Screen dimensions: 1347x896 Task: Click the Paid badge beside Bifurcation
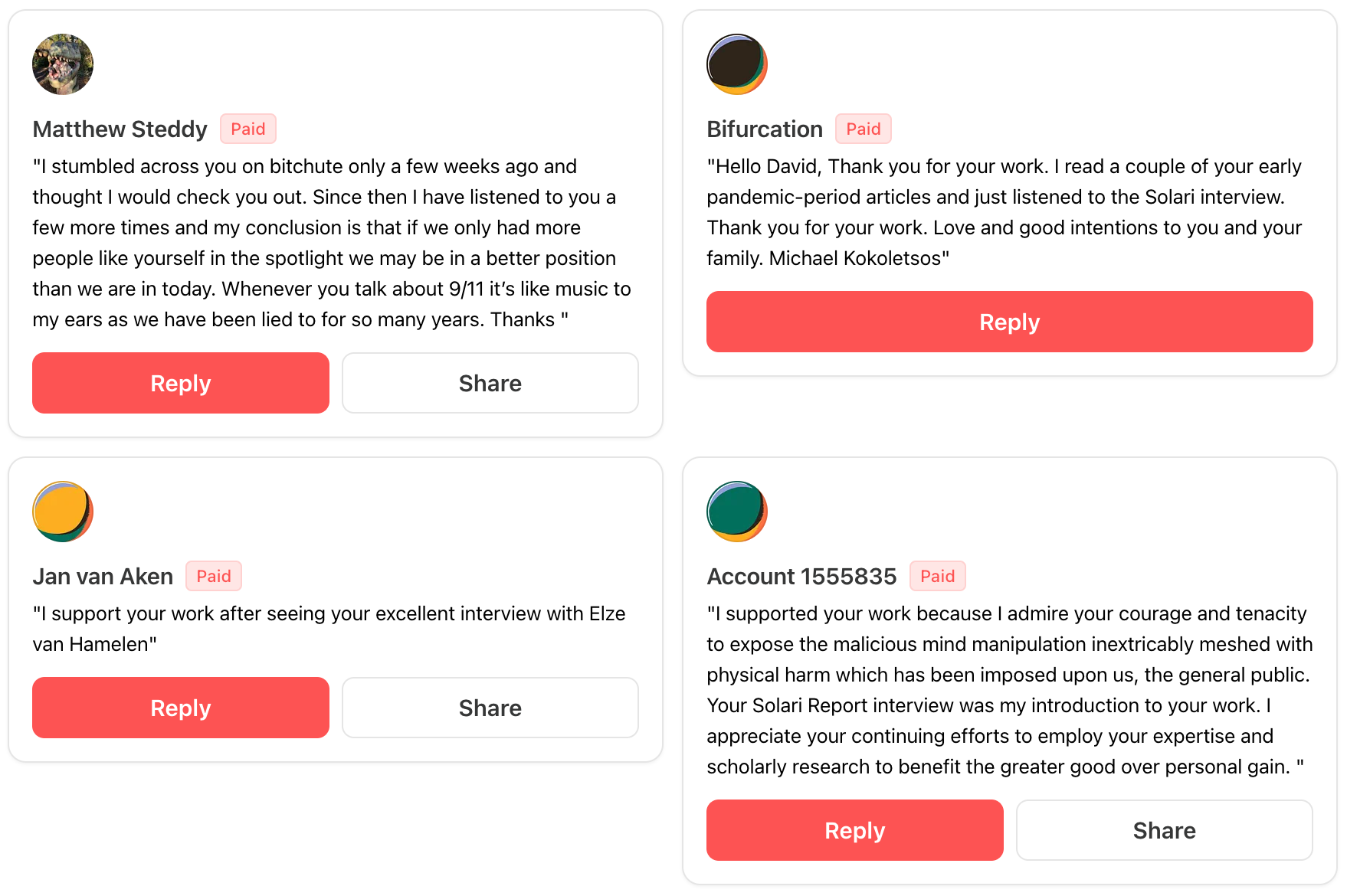click(x=864, y=129)
